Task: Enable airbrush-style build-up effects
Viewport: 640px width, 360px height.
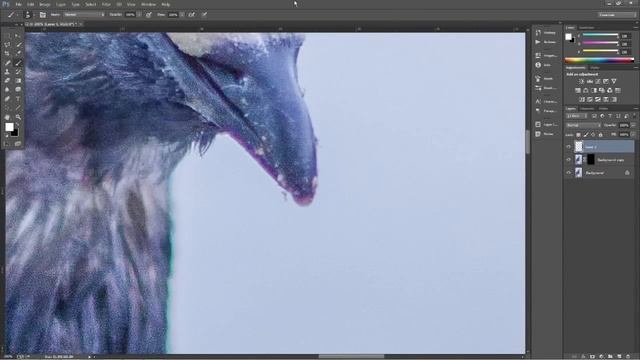Action: pos(191,15)
